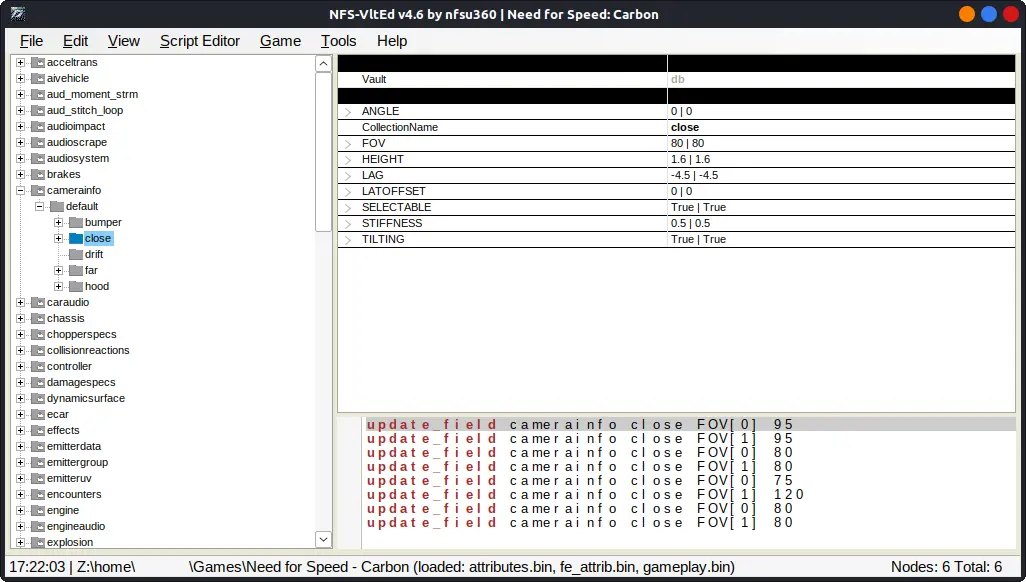Expand the bumper tree node
The image size is (1026, 582).
[x=58, y=223]
